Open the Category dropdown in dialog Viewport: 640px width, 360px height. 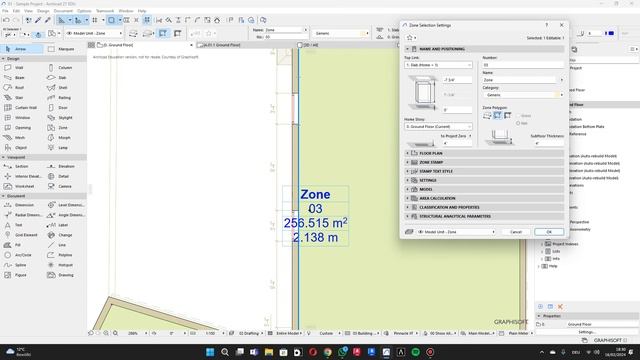coord(523,95)
